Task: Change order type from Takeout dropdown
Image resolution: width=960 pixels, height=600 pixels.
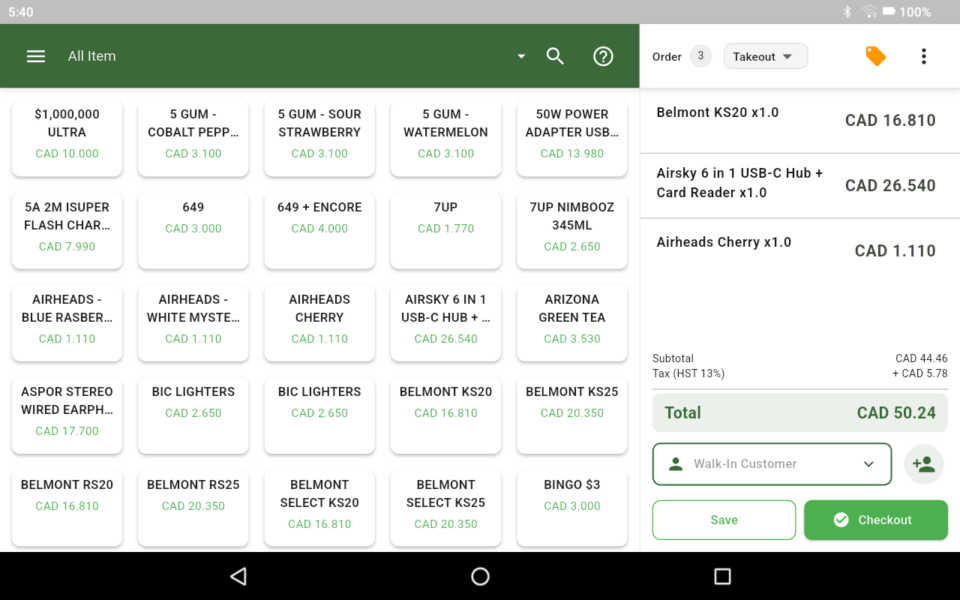Action: (765, 56)
